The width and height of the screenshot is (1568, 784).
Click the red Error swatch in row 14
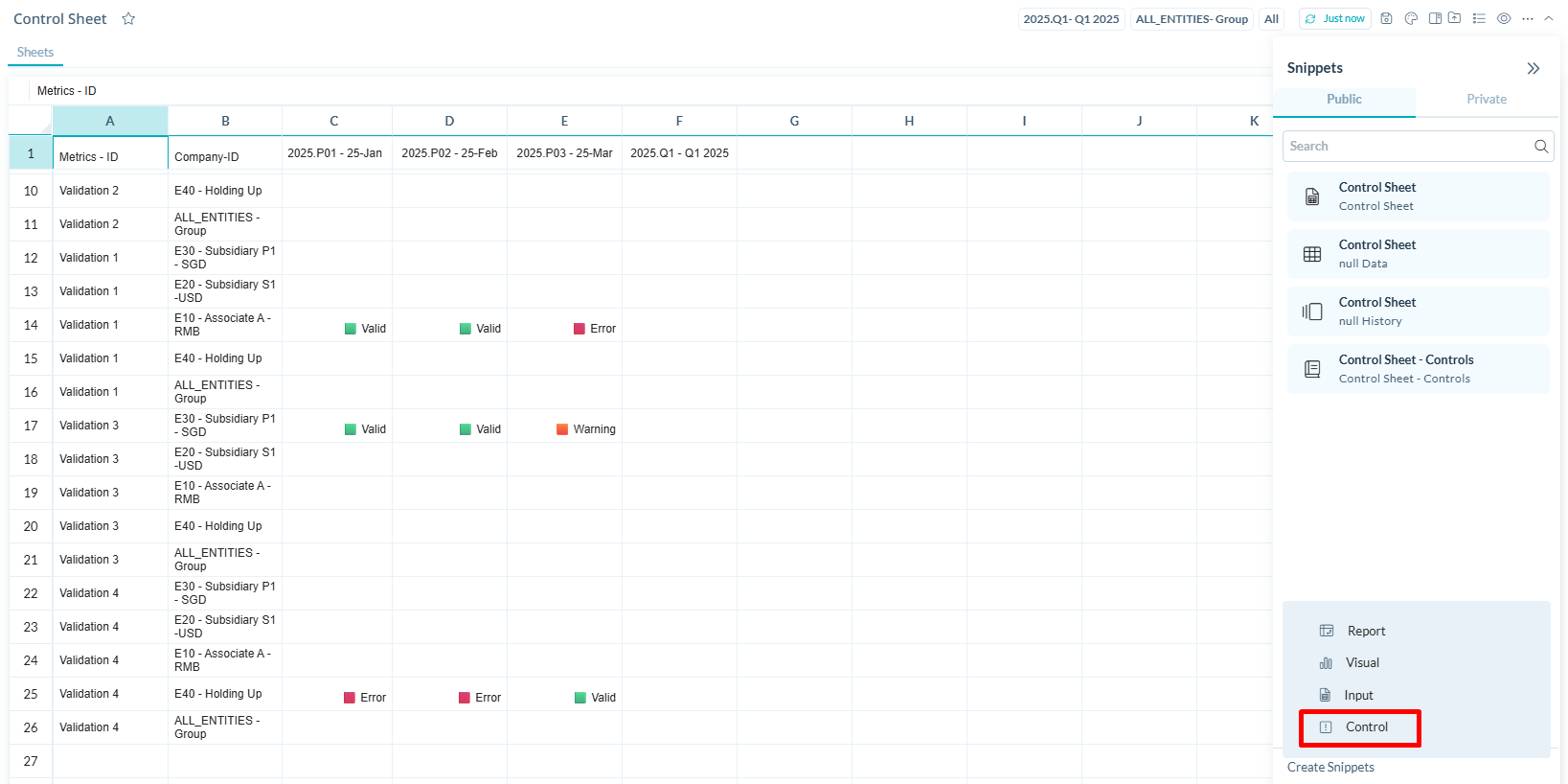pos(579,329)
